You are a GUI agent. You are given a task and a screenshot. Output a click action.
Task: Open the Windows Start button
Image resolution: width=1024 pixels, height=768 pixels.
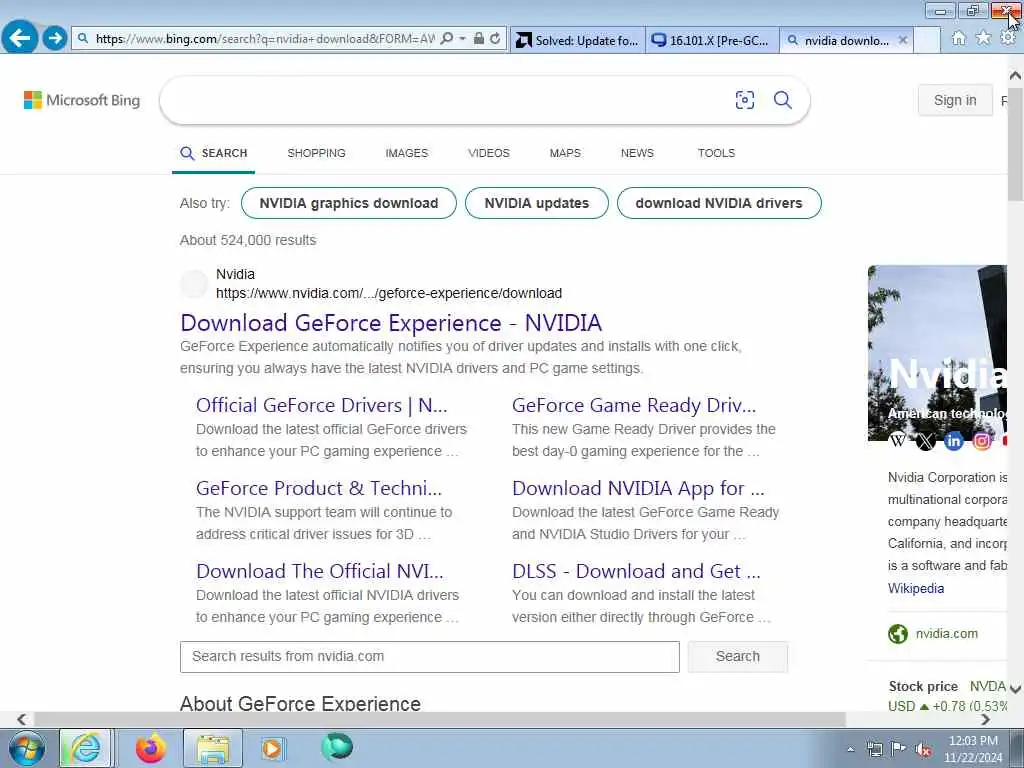[x=27, y=748]
